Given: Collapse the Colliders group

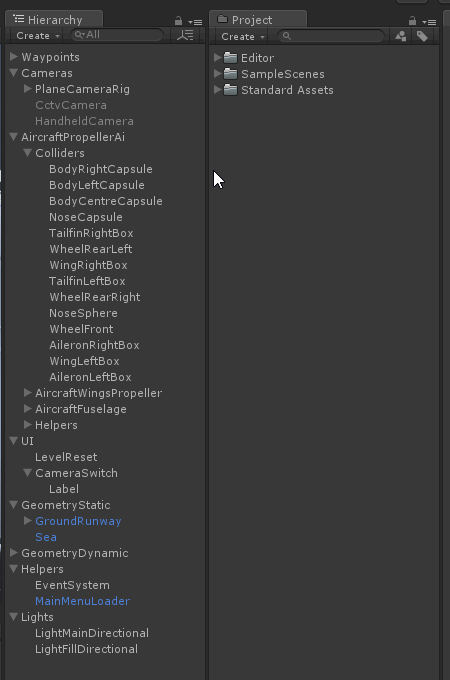Looking at the screenshot, I should pos(27,153).
